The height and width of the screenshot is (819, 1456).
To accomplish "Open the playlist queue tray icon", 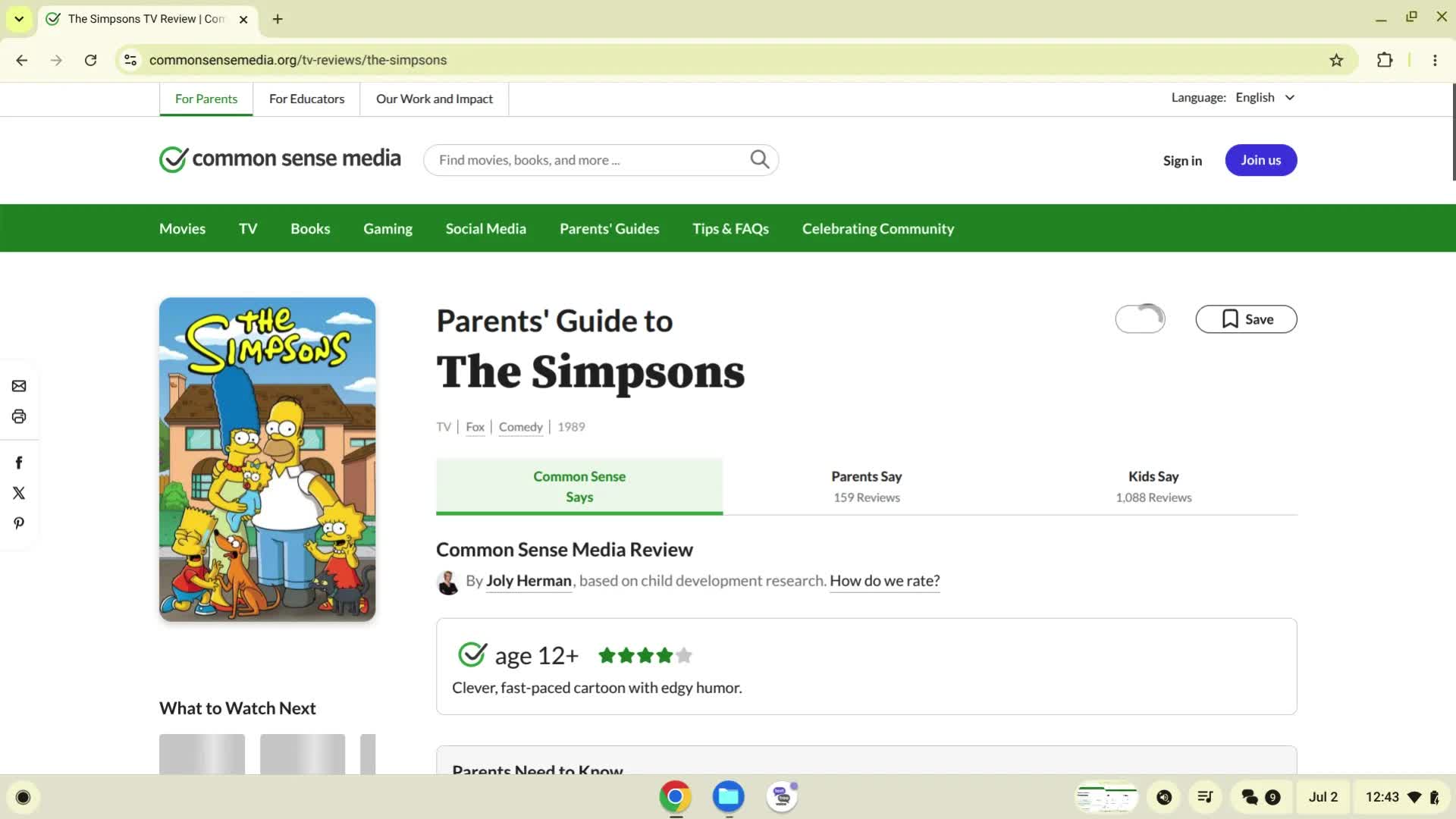I will click(x=1205, y=797).
